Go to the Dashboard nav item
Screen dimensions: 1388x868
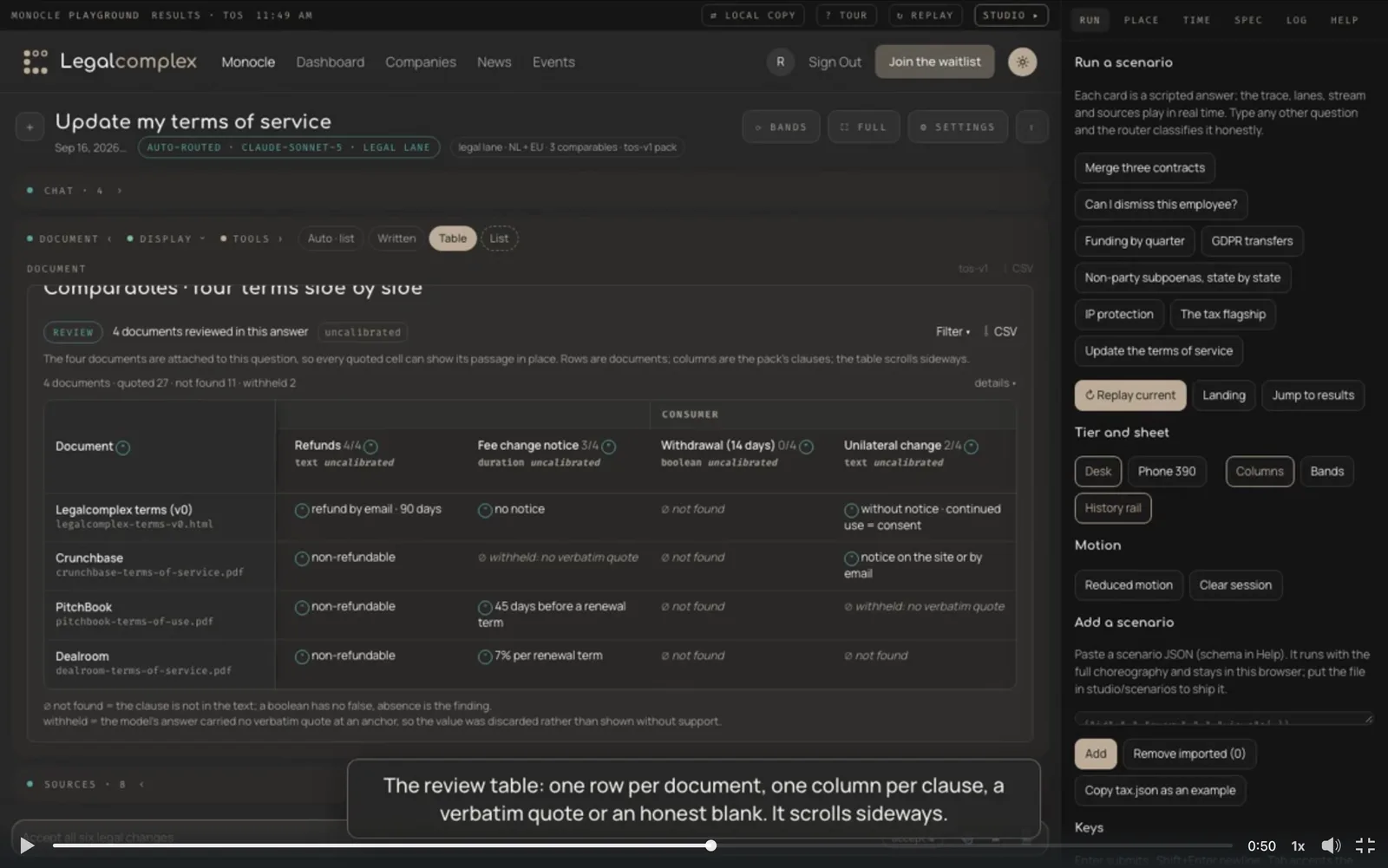[x=331, y=62]
